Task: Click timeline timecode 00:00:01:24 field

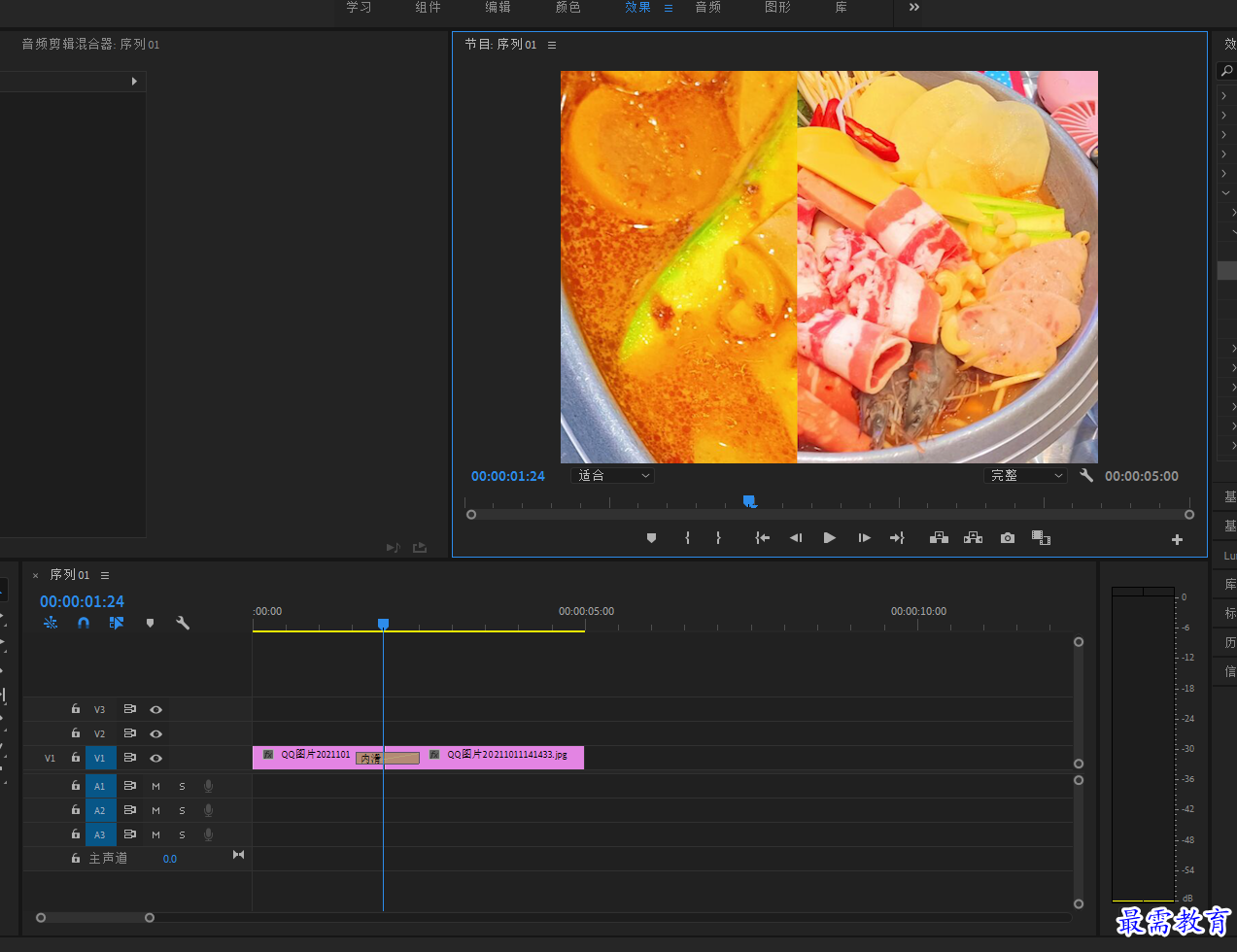Action: click(x=82, y=601)
